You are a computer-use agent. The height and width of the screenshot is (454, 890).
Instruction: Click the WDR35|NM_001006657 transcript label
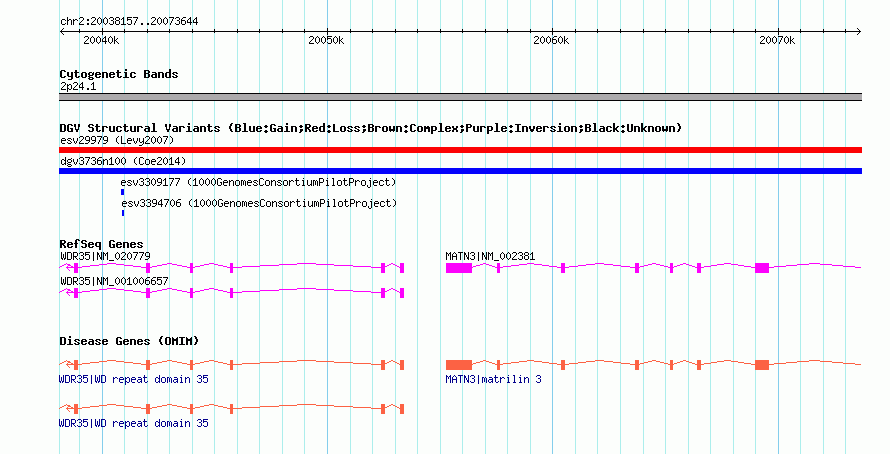tap(114, 281)
